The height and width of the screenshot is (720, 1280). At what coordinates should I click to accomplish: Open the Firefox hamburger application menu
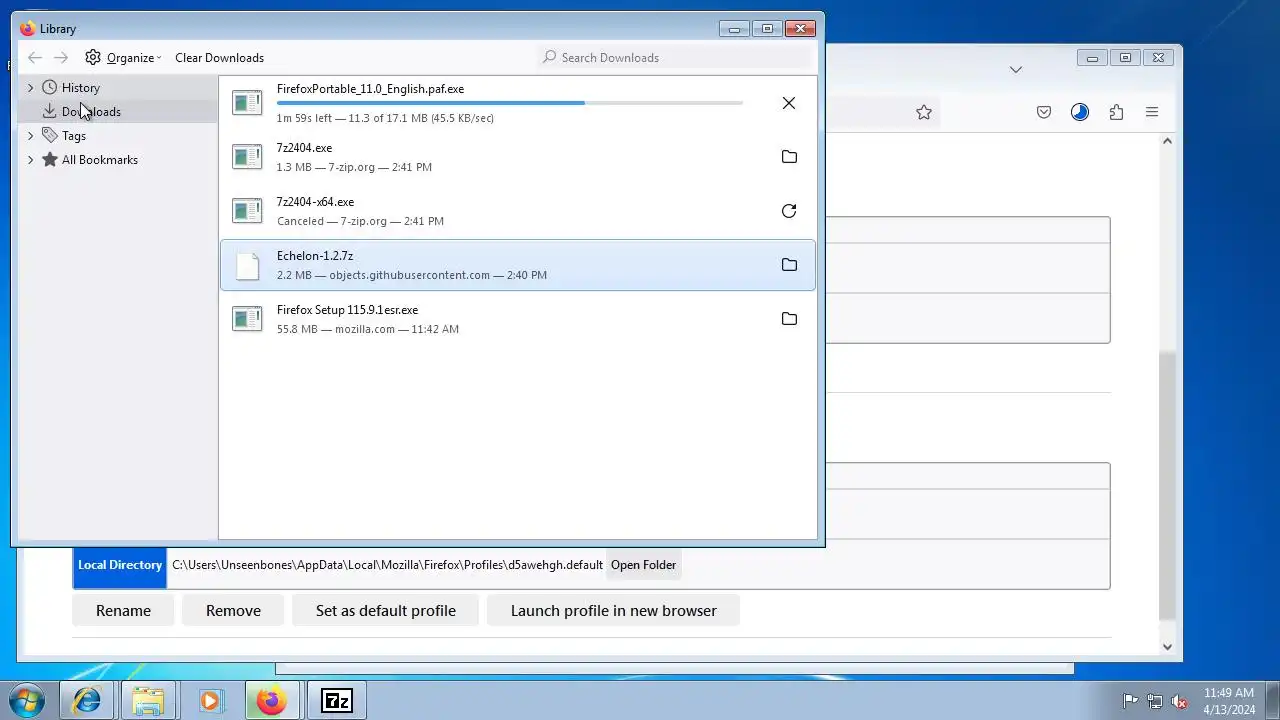1152,113
